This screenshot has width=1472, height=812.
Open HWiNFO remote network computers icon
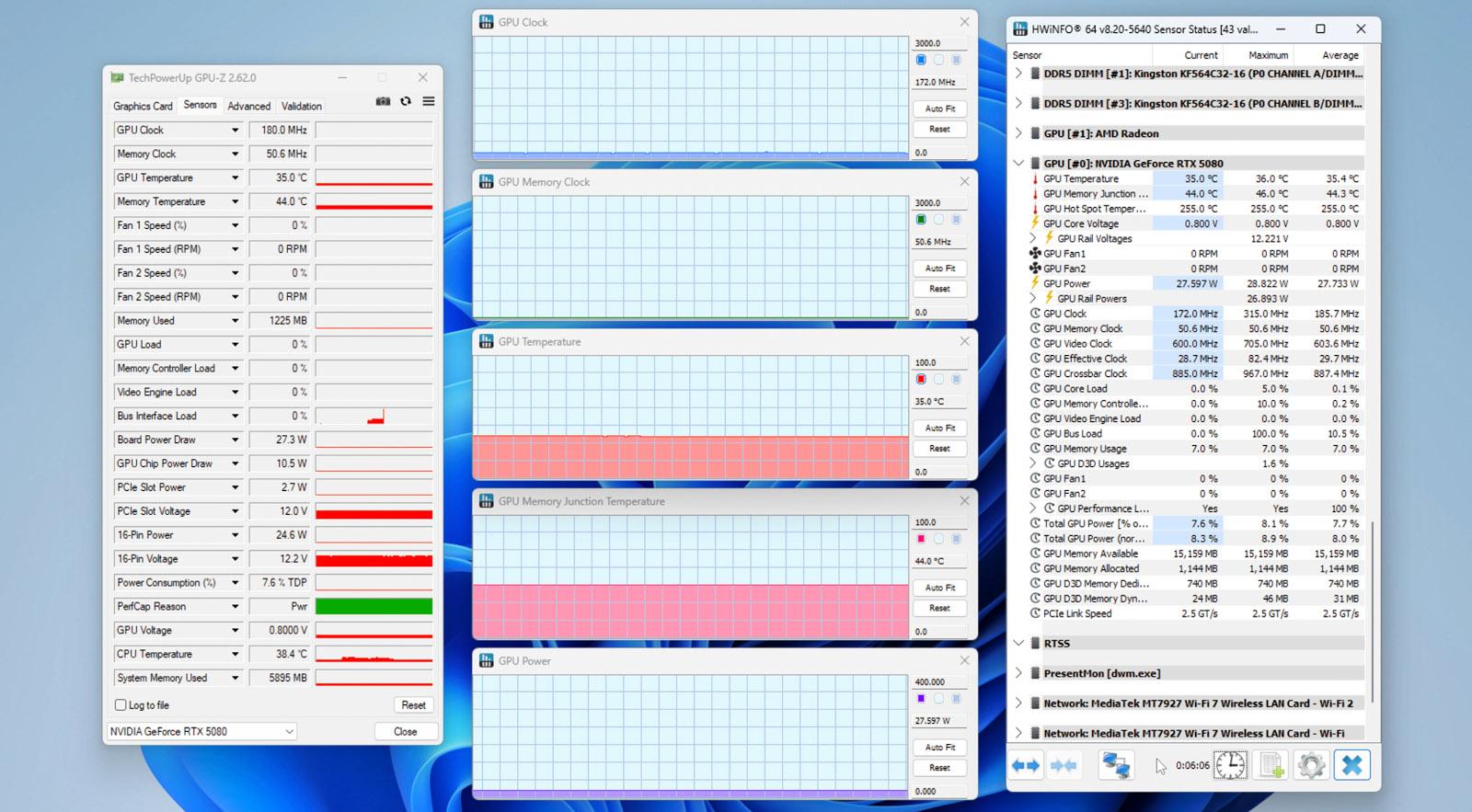1116,765
